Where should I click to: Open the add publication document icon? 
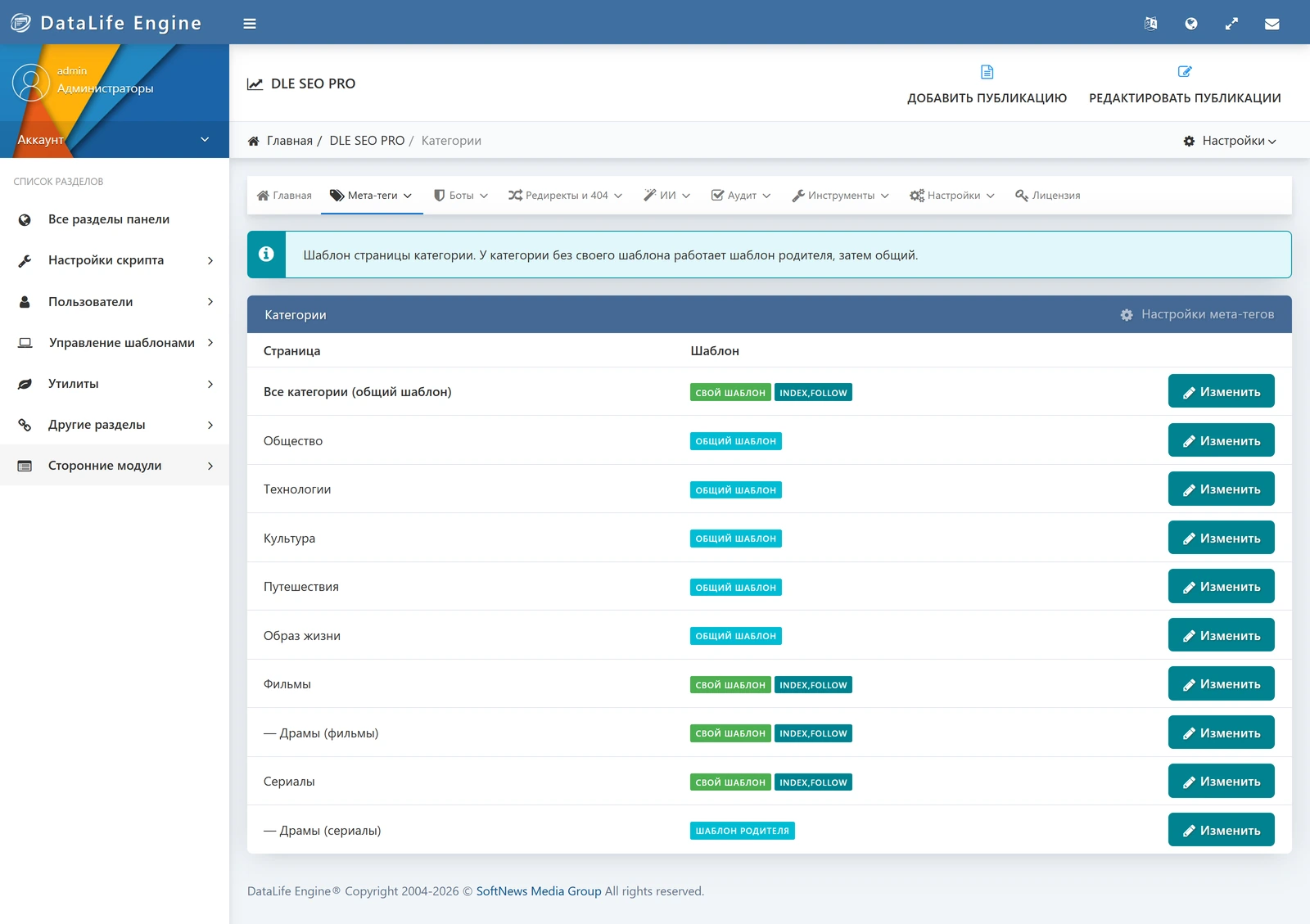pos(987,72)
